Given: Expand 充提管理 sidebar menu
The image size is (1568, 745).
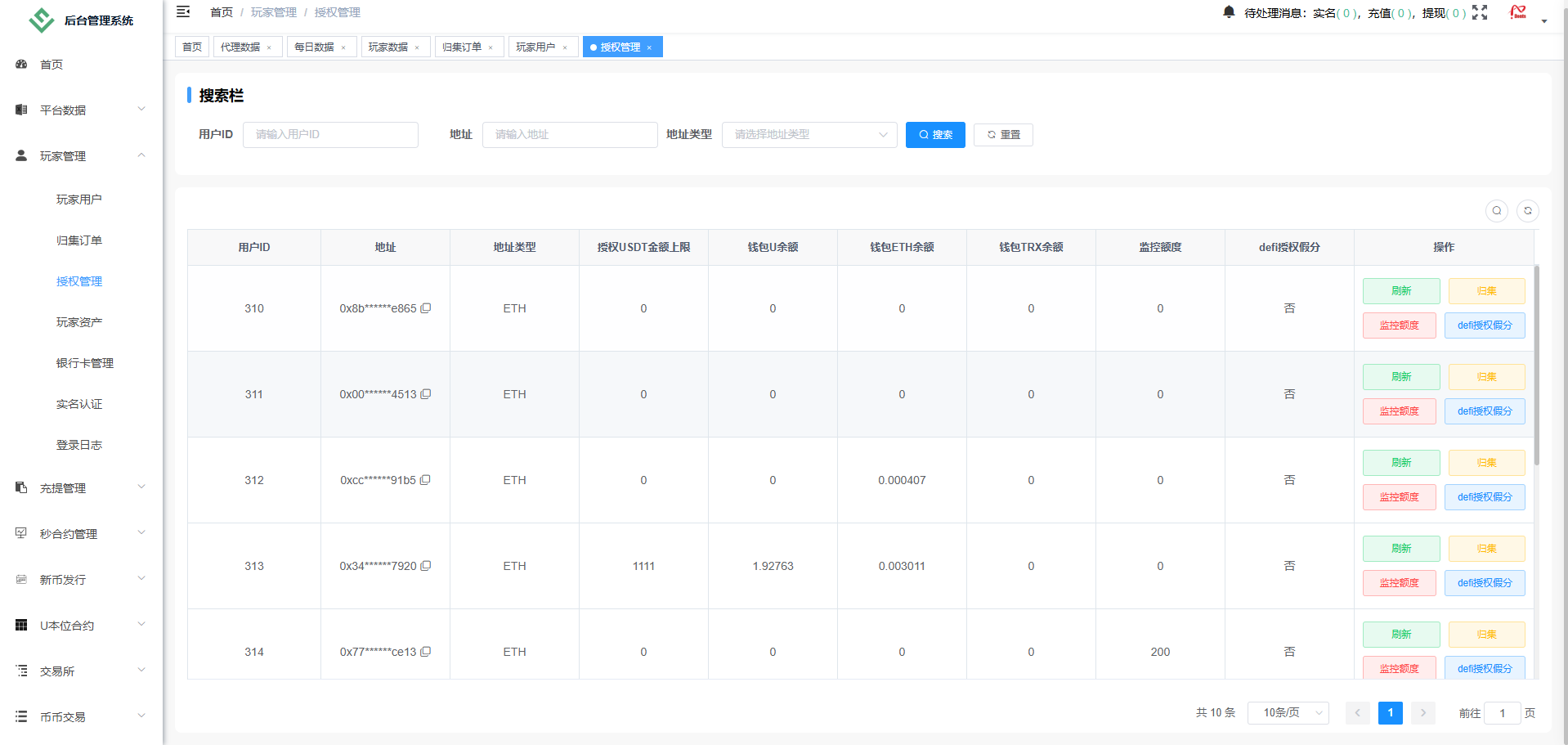Looking at the screenshot, I should (82, 488).
